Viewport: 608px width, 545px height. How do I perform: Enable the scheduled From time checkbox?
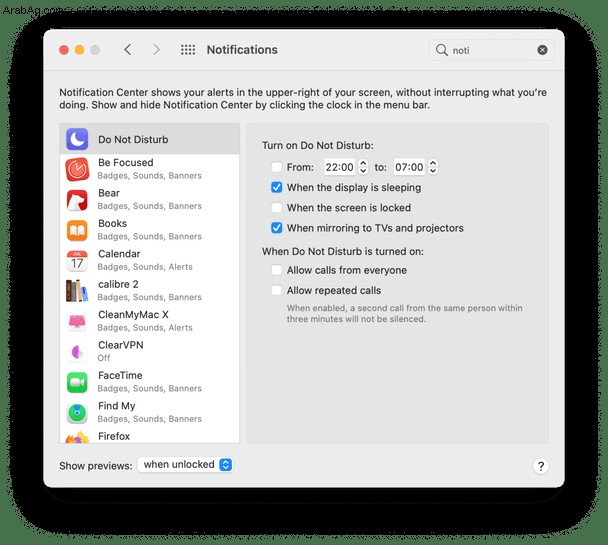(276, 167)
